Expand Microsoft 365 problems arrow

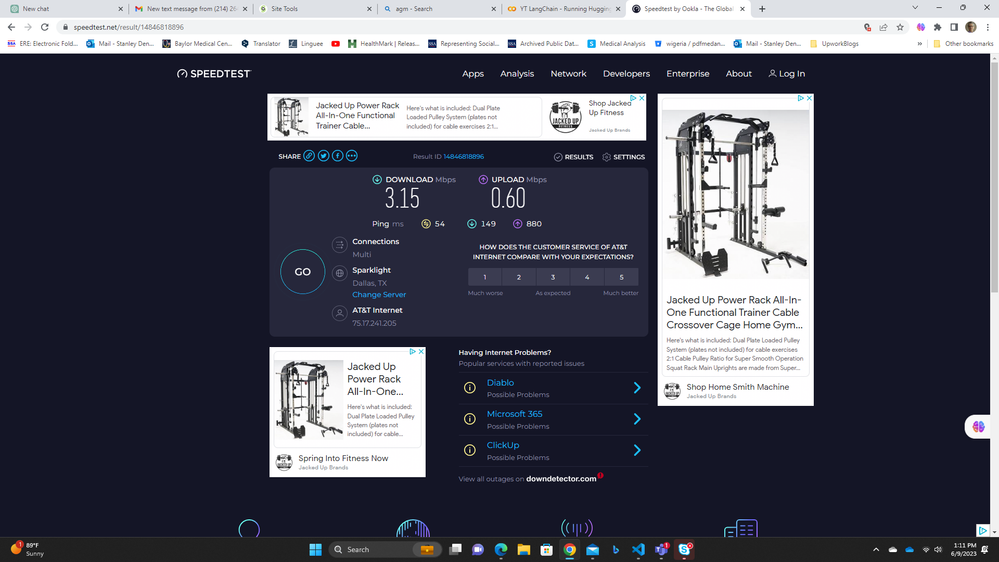pos(636,419)
